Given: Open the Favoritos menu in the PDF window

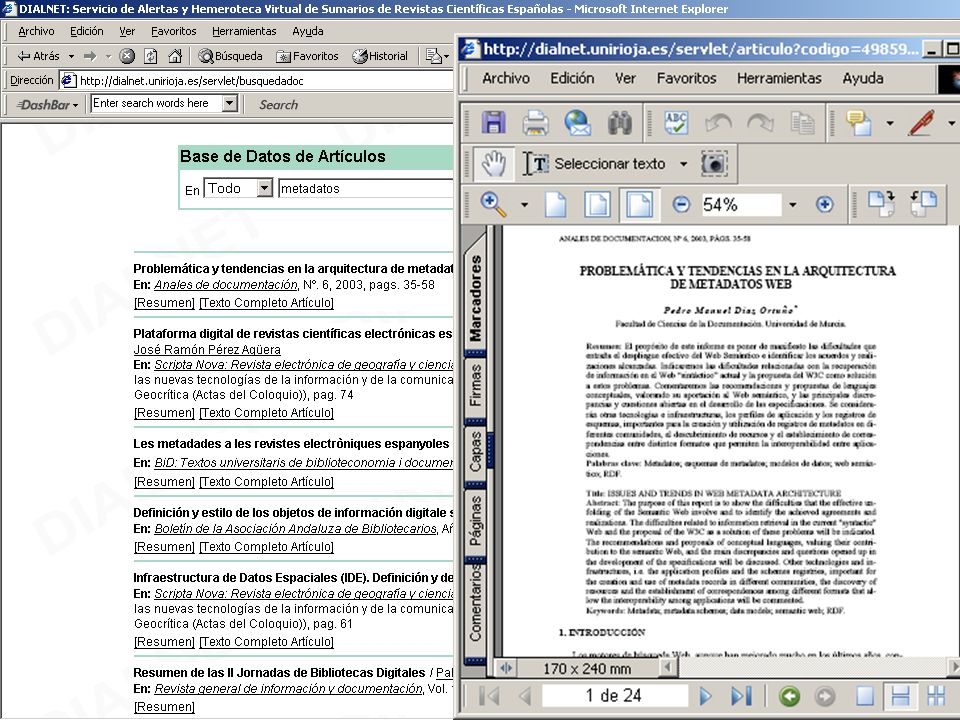Looking at the screenshot, I should pos(686,78).
